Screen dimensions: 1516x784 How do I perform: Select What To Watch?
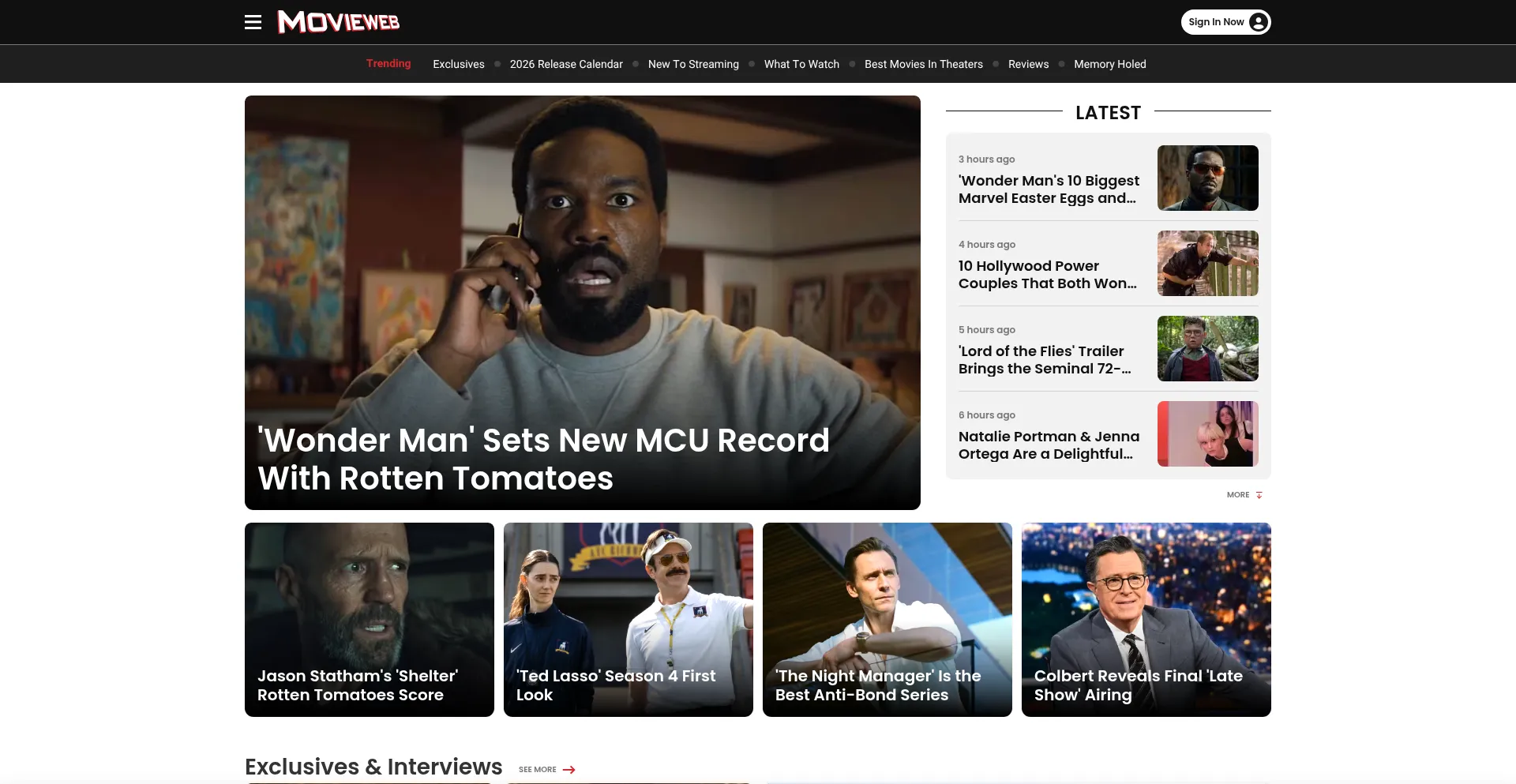click(801, 64)
